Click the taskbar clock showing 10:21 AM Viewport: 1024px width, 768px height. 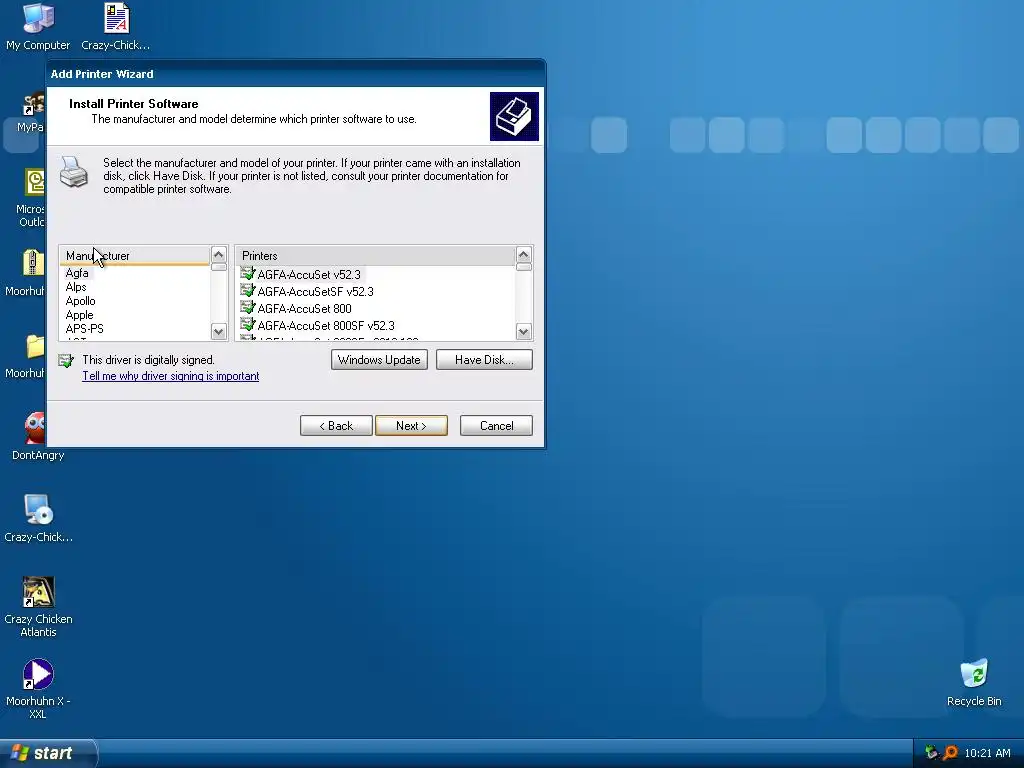(x=987, y=753)
